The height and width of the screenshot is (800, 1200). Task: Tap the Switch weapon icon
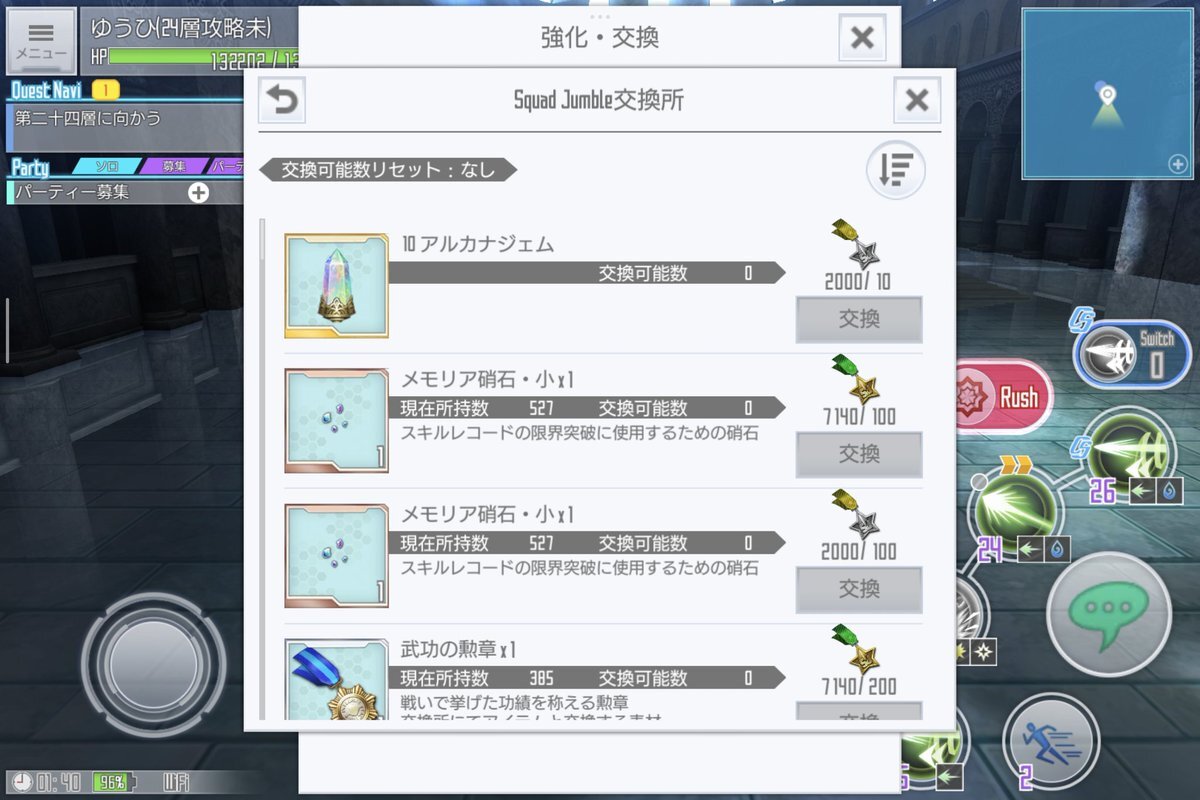click(x=1132, y=355)
